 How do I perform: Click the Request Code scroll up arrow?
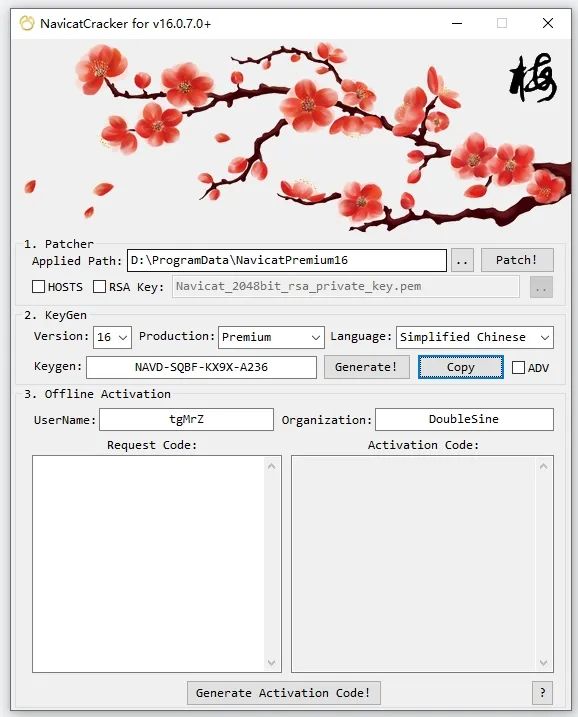[x=272, y=466]
